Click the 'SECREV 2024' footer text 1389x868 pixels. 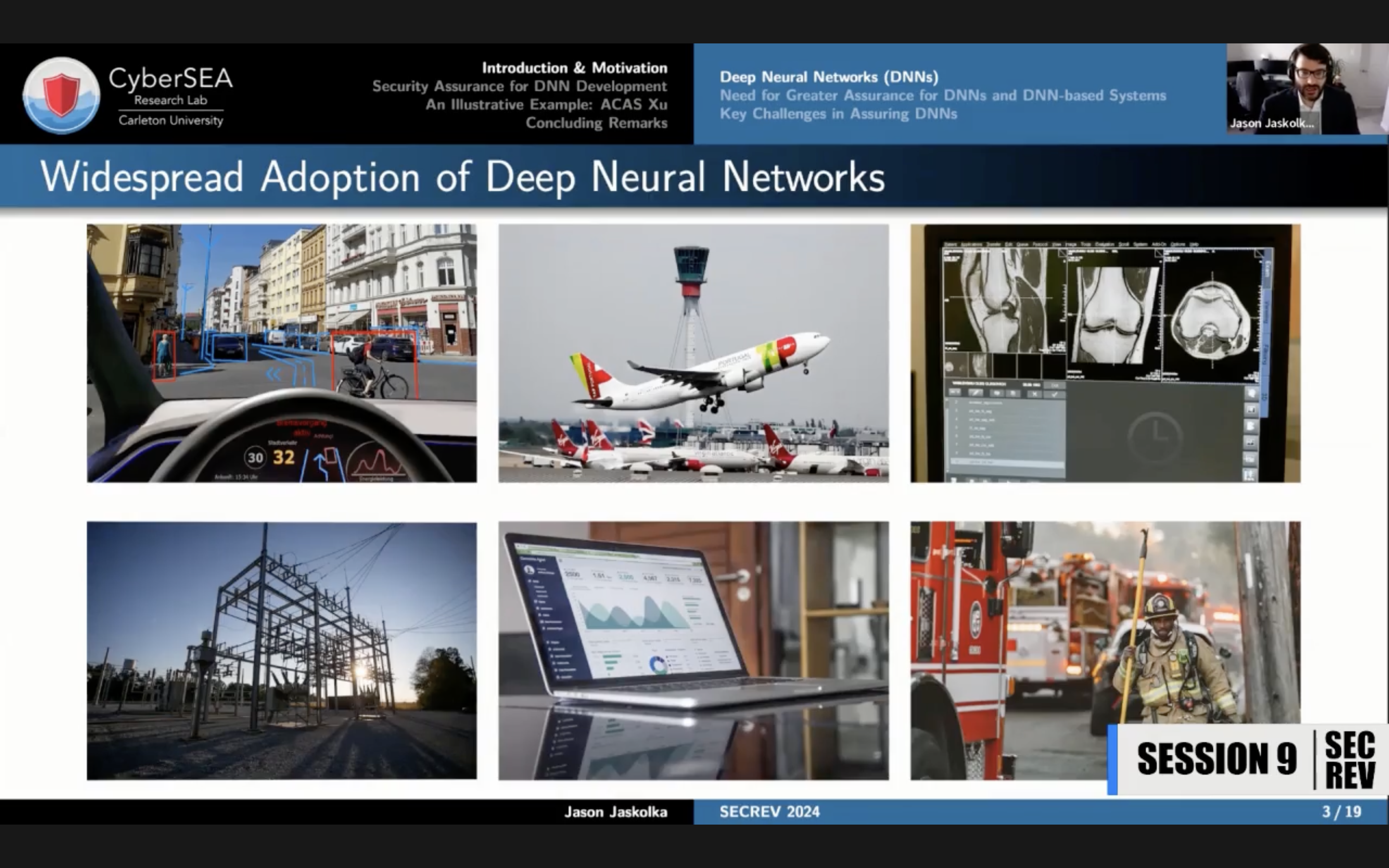pyautogui.click(x=769, y=812)
